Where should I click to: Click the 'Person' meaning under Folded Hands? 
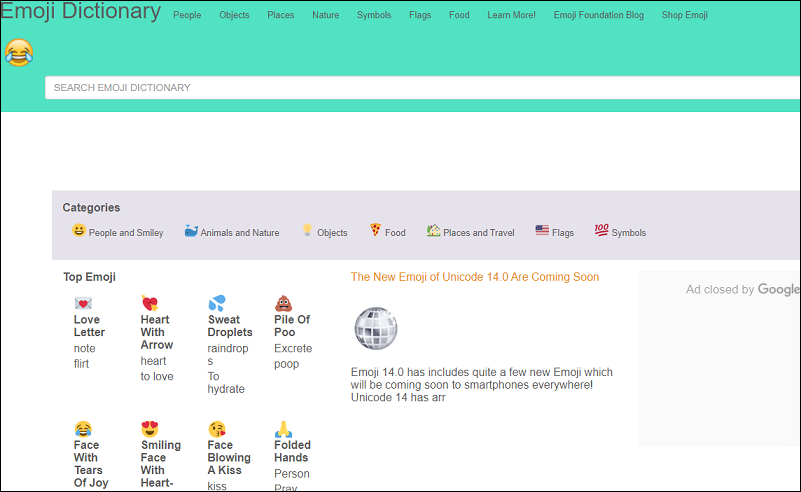click(292, 474)
